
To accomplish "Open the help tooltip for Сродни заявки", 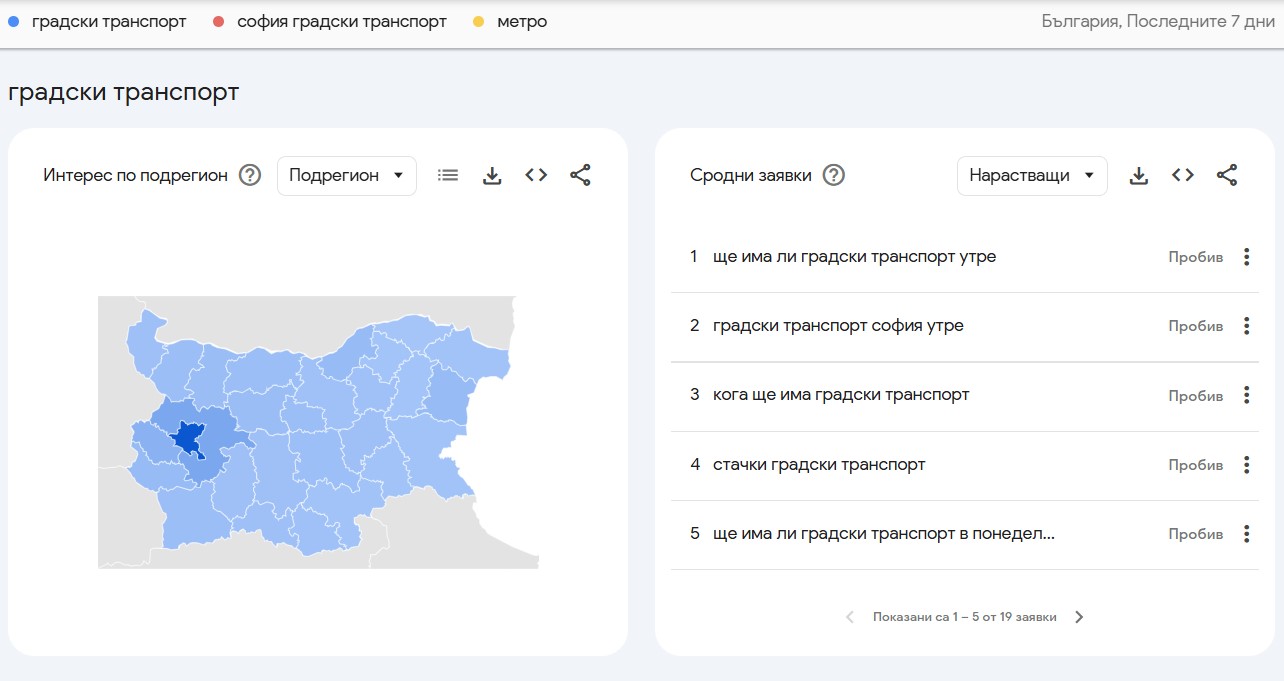I will (x=833, y=174).
